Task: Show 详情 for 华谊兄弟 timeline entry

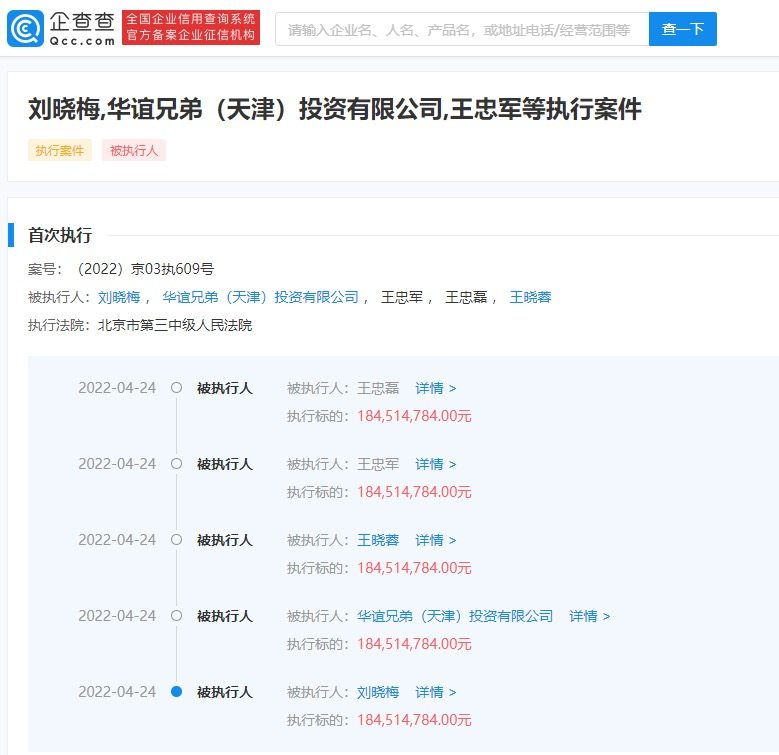Action: pyautogui.click(x=590, y=616)
